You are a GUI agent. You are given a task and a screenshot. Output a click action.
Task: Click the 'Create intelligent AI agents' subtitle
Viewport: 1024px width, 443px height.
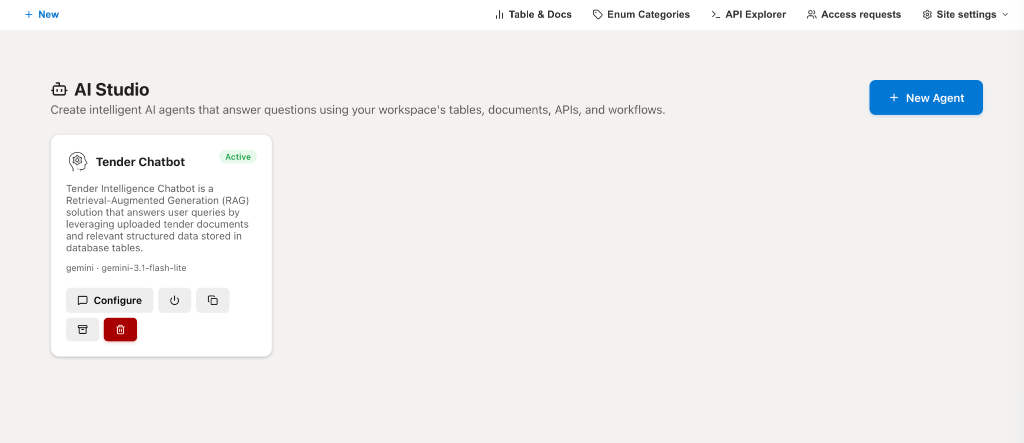click(x=358, y=110)
